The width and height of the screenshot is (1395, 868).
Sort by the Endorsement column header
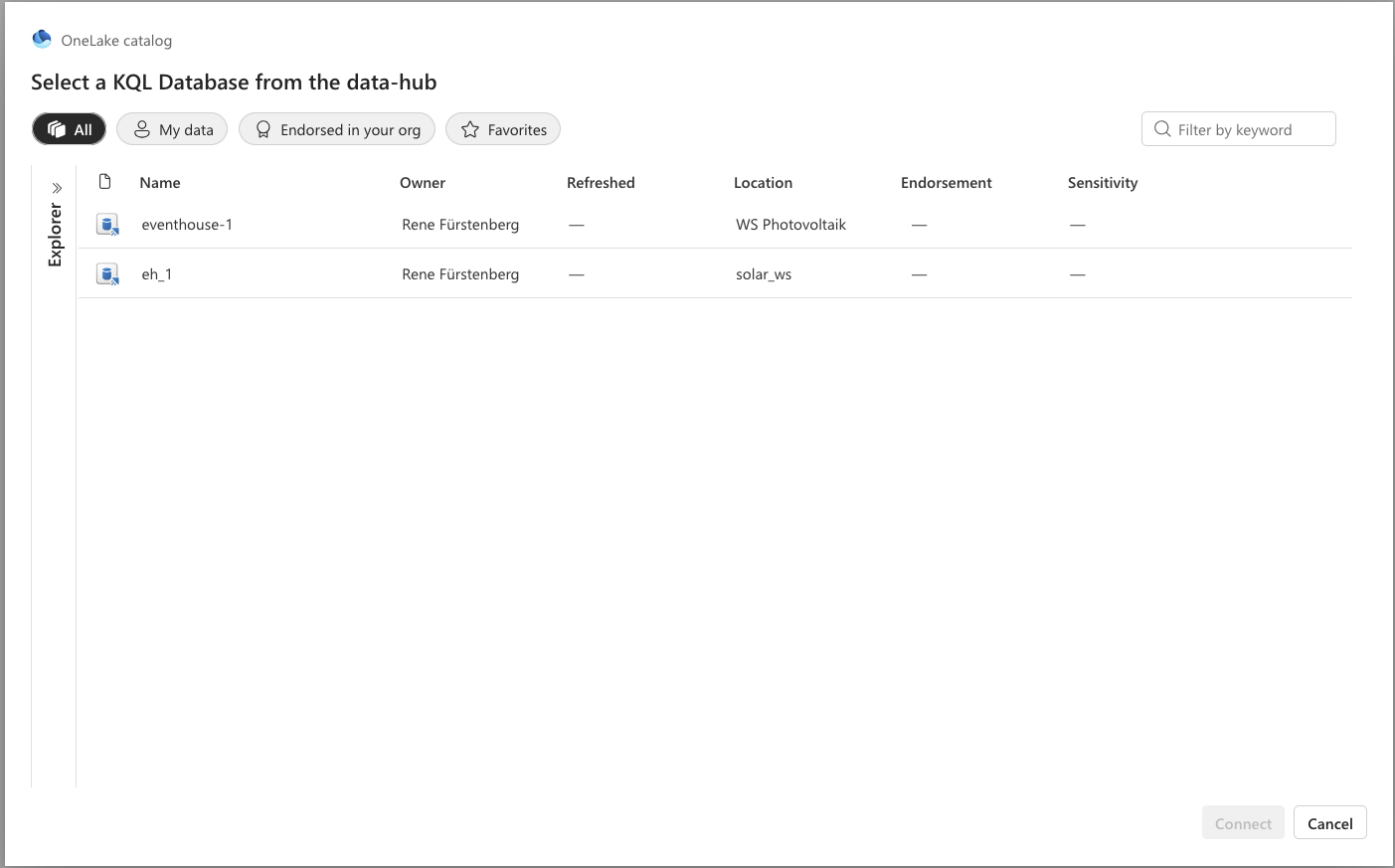point(946,183)
